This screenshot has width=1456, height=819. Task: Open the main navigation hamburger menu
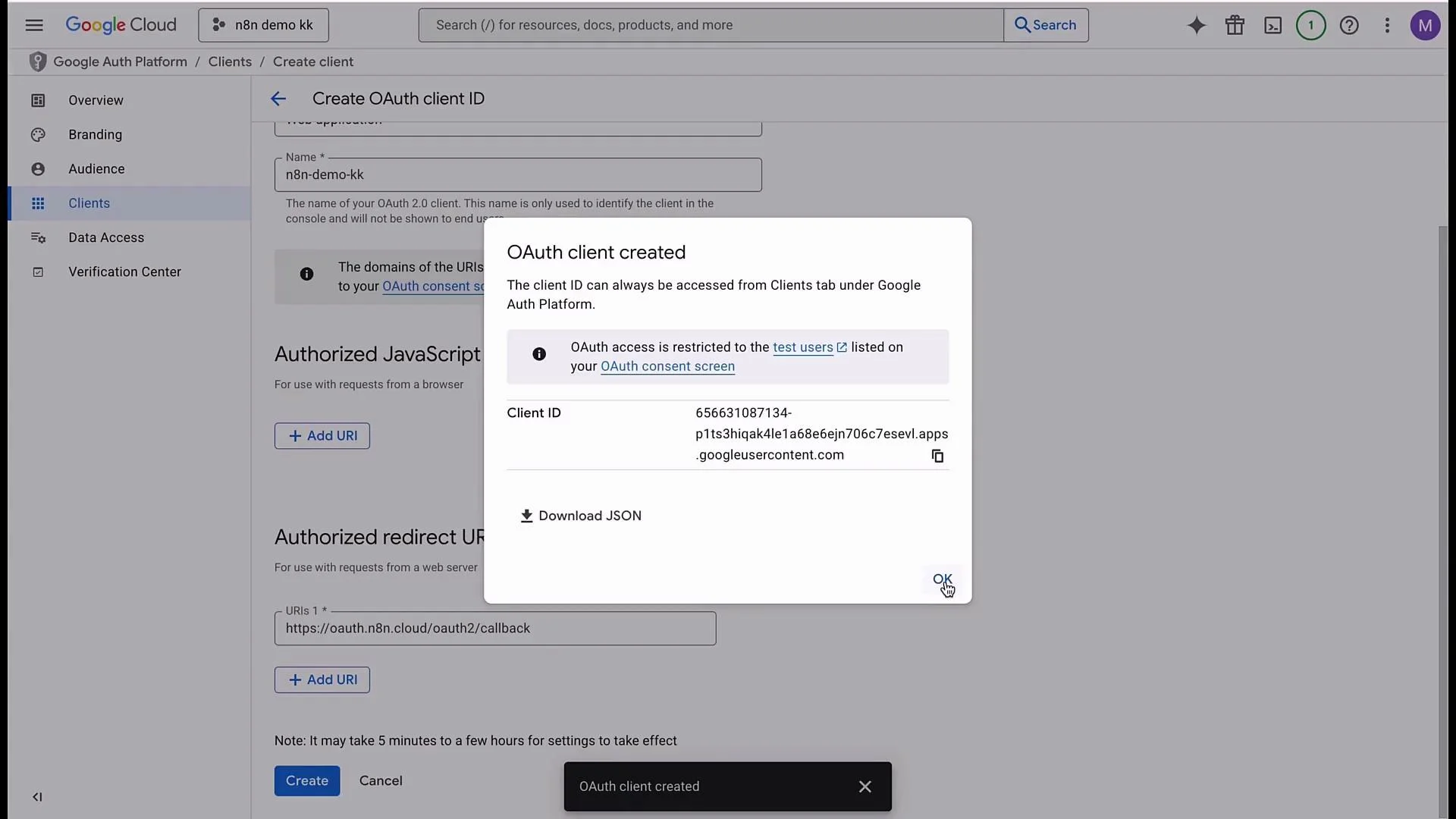[34, 25]
